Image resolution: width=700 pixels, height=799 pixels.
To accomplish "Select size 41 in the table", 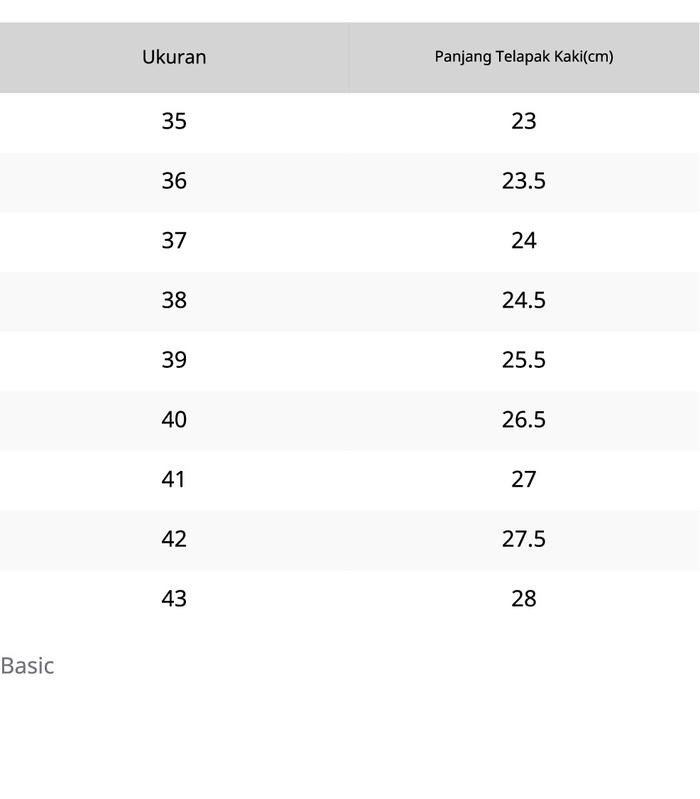I will pos(174,479).
